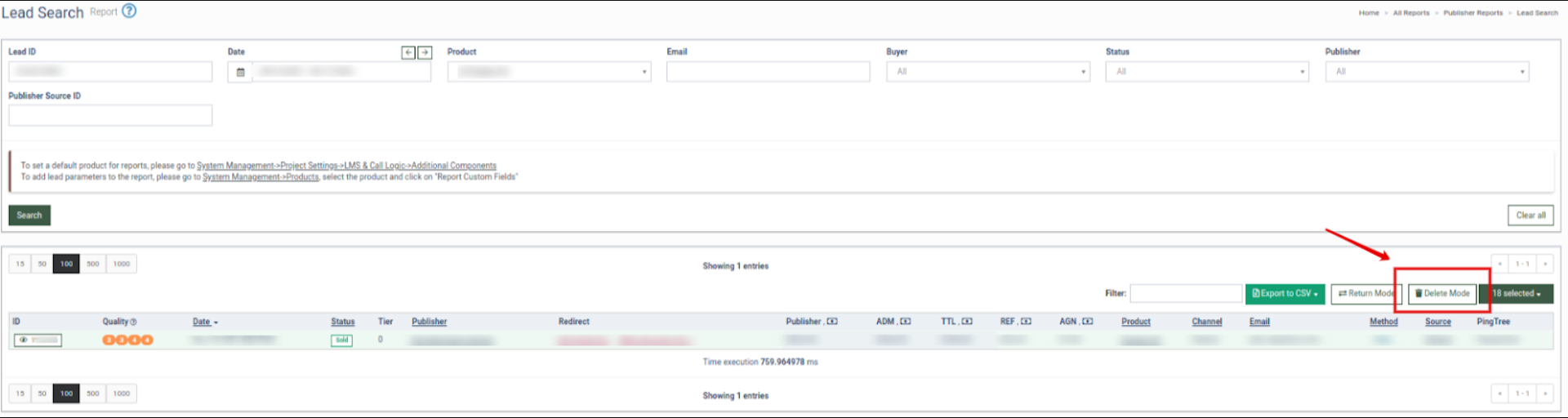Open the Product dropdown
Image resolution: width=1568 pixels, height=418 pixels.
pyautogui.click(x=549, y=72)
